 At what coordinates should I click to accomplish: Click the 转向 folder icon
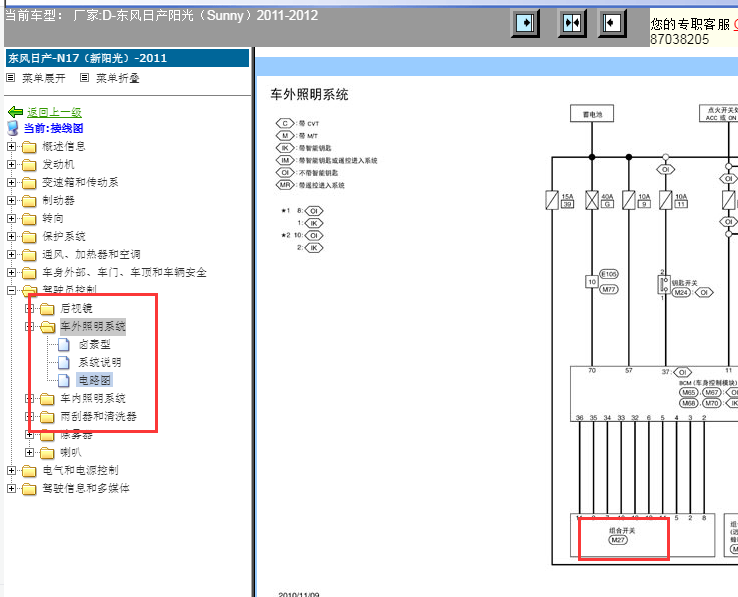point(29,219)
